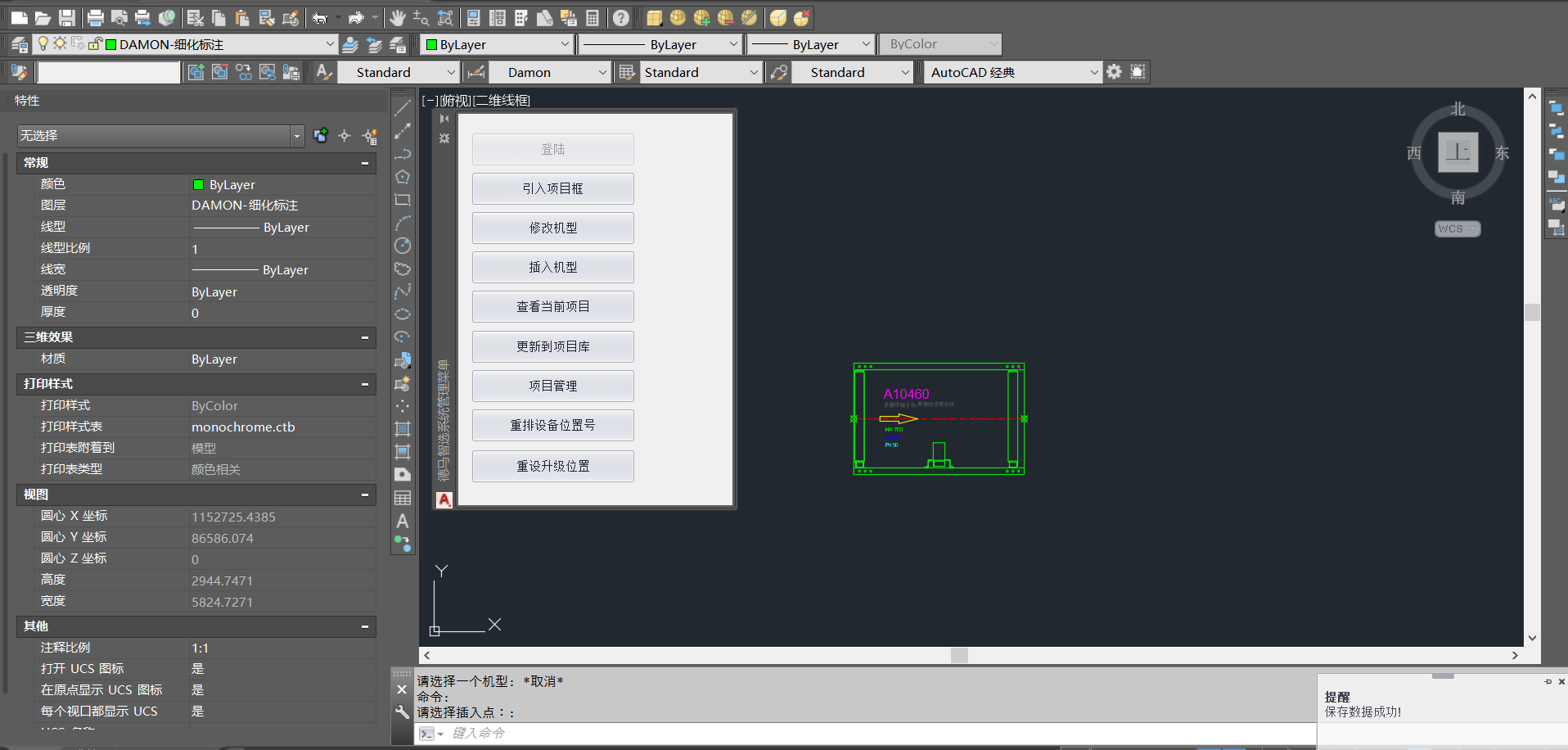This screenshot has width=1568, height=750.
Task: Click the green ByLayer color swatch
Action: 431,44
